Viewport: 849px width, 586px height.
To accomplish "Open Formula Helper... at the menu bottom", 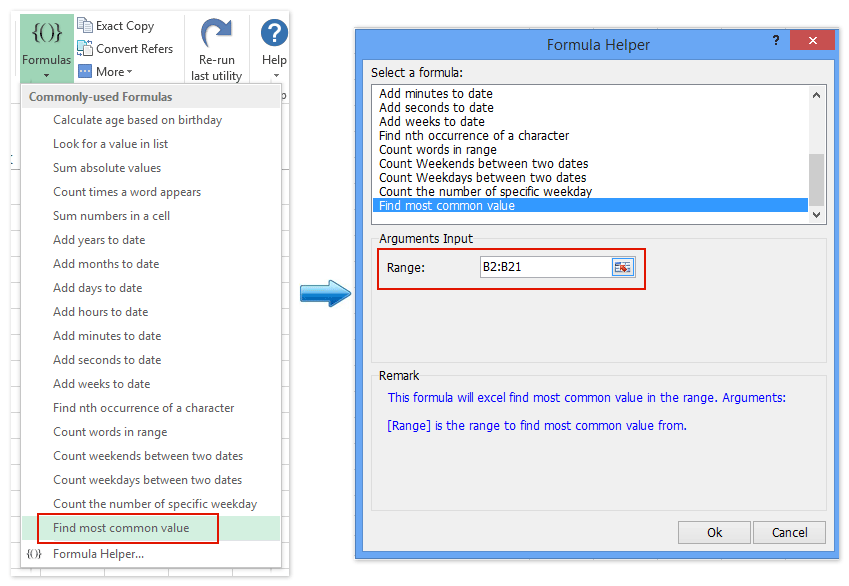I will click(98, 554).
